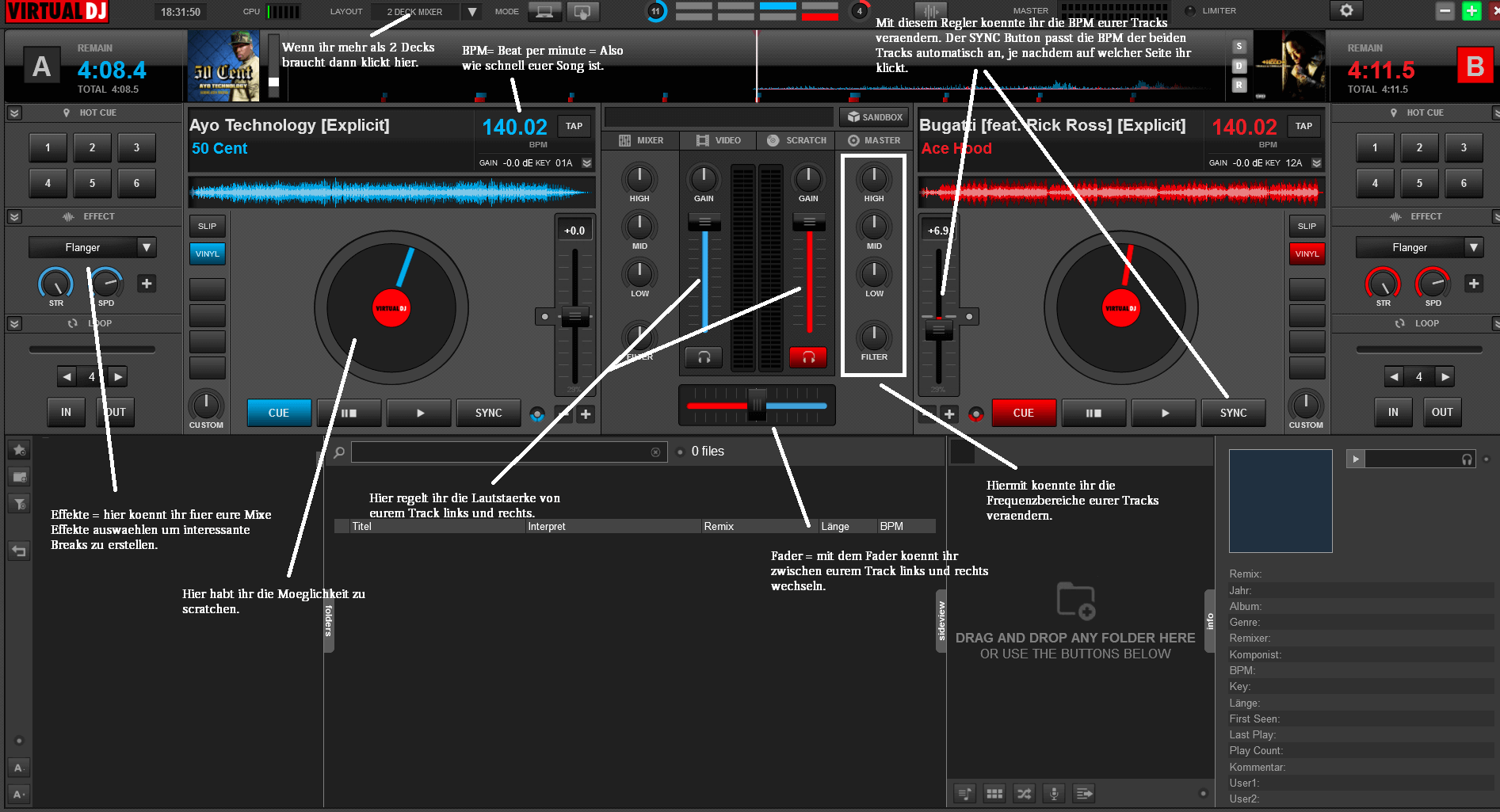Click the deck B headphone PFL button
1500x812 pixels.
[x=808, y=357]
